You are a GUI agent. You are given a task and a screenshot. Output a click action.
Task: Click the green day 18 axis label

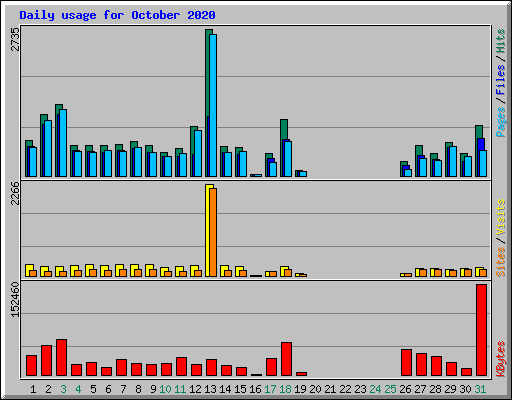[x=285, y=389]
